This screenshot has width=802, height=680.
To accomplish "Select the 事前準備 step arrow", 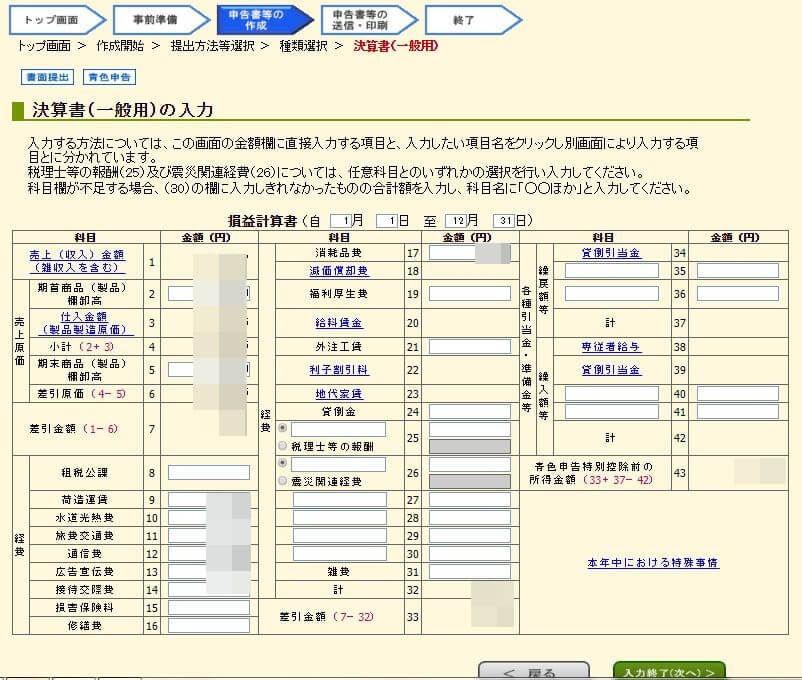I will point(161,20).
